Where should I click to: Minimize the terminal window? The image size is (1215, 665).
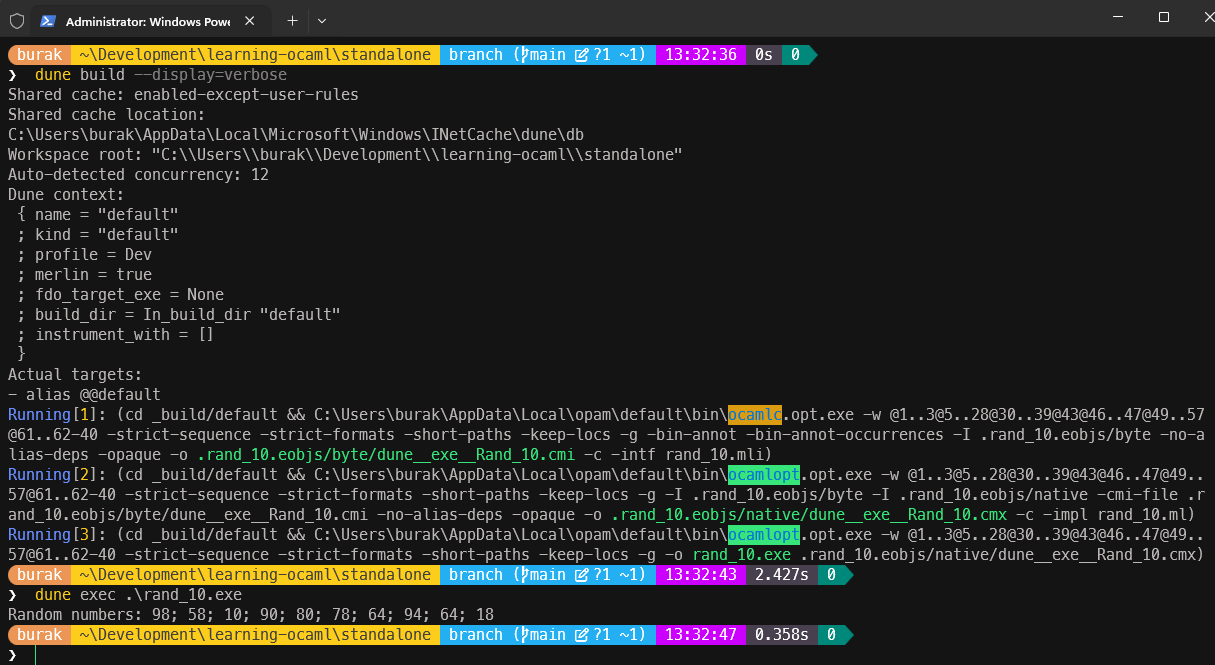[x=1117, y=18]
